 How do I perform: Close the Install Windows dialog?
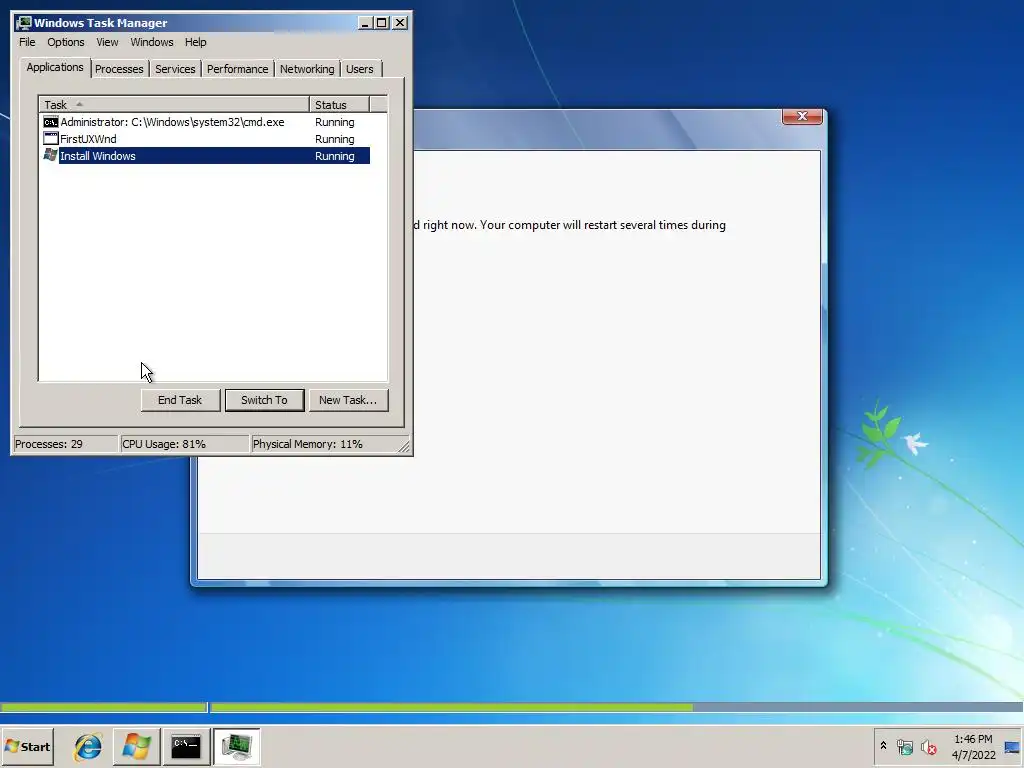[x=802, y=116]
